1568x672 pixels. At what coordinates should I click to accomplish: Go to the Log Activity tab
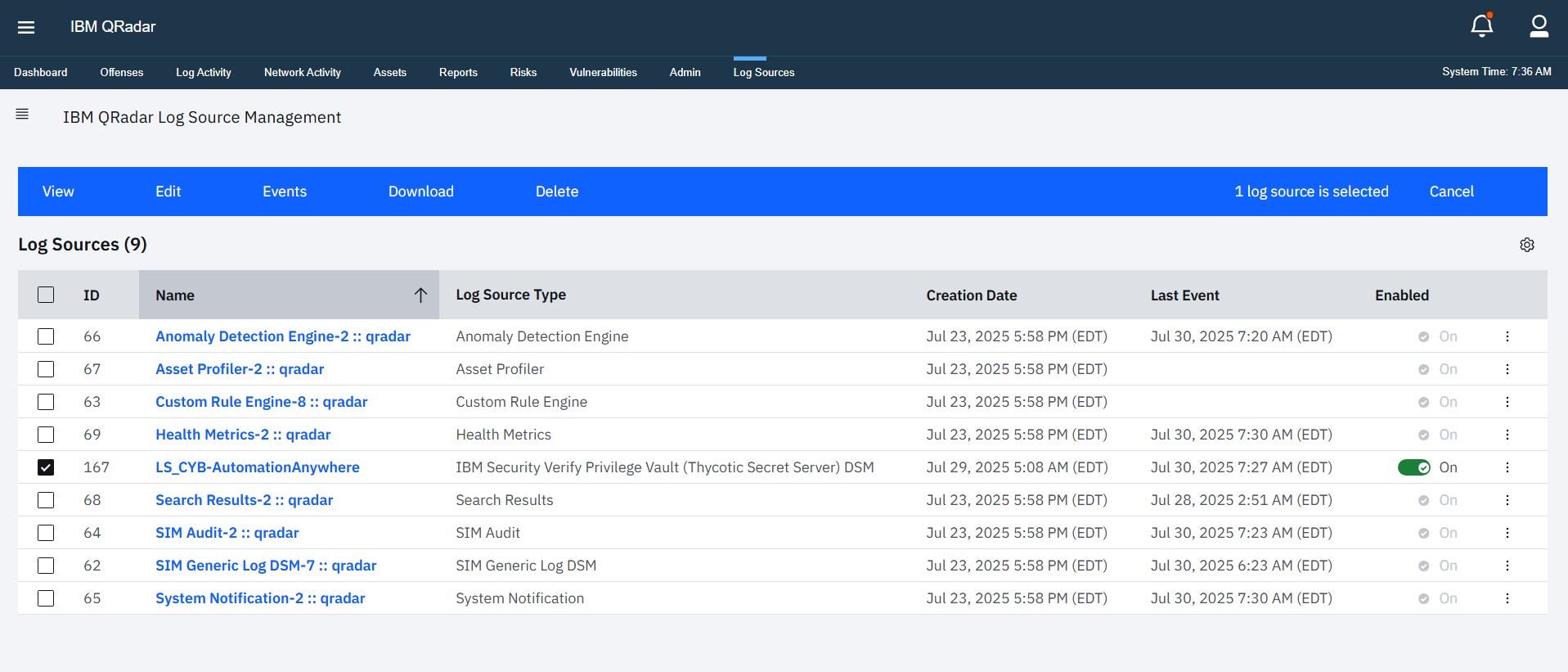pos(203,72)
